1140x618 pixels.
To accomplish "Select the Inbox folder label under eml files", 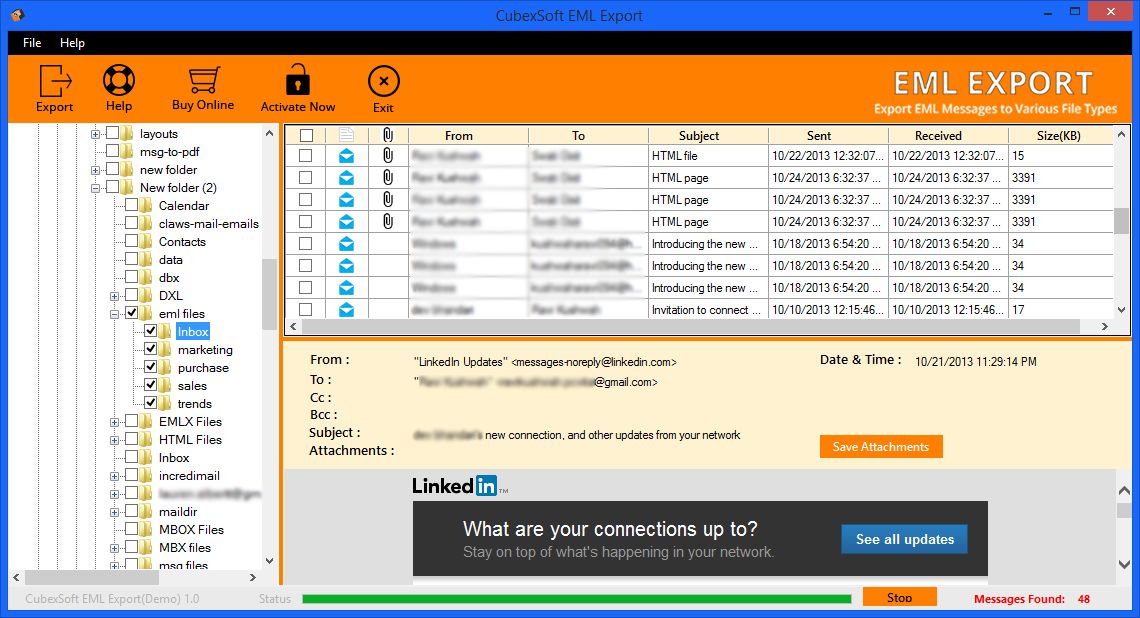I will (193, 332).
